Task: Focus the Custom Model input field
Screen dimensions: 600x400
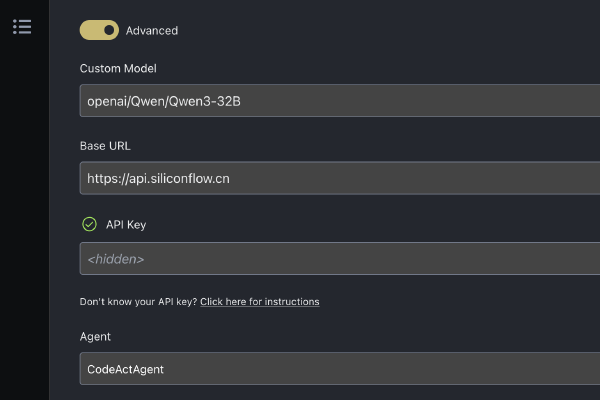Action: (x=340, y=101)
